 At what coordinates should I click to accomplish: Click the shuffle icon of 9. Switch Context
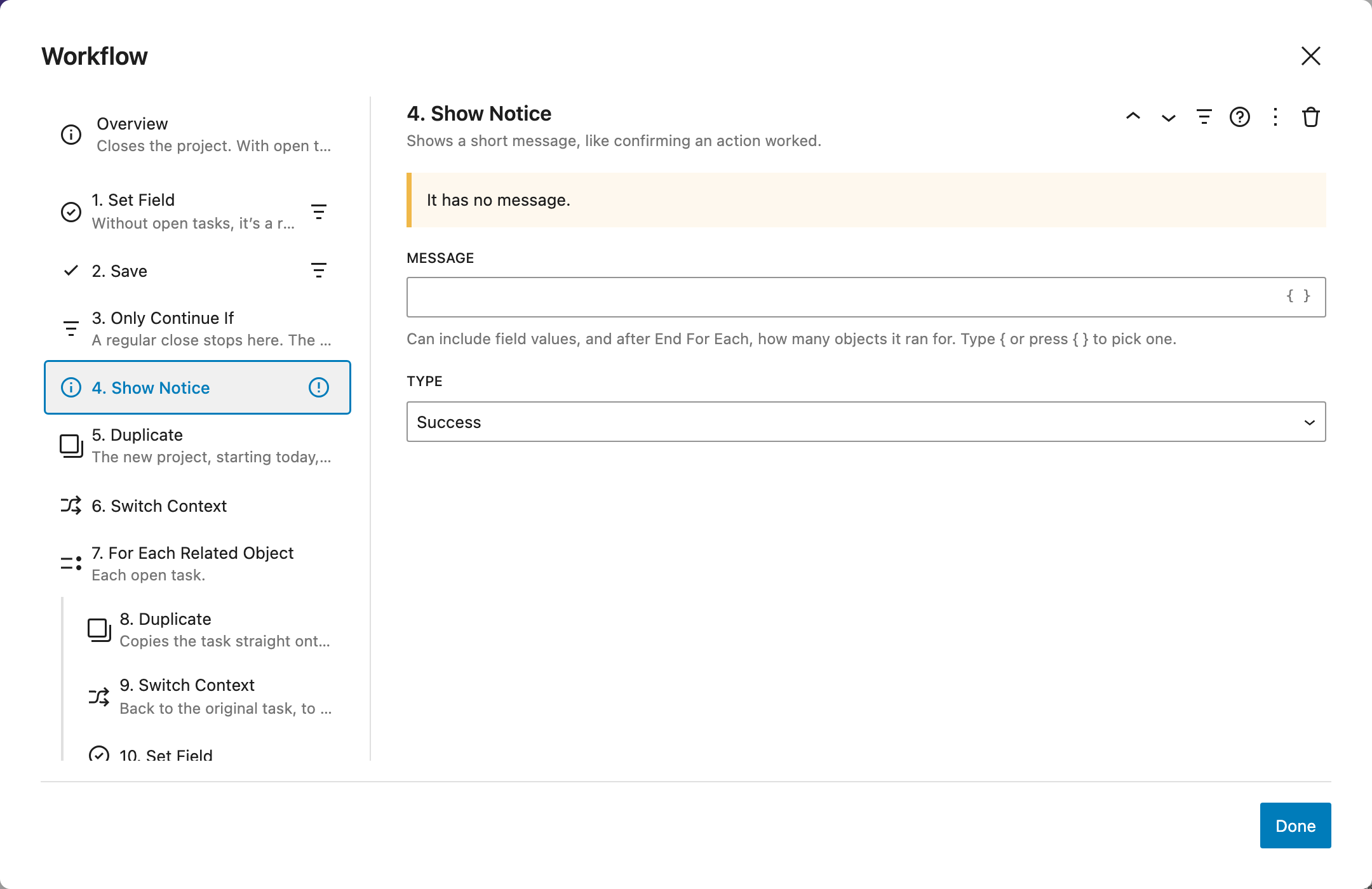tap(99, 697)
